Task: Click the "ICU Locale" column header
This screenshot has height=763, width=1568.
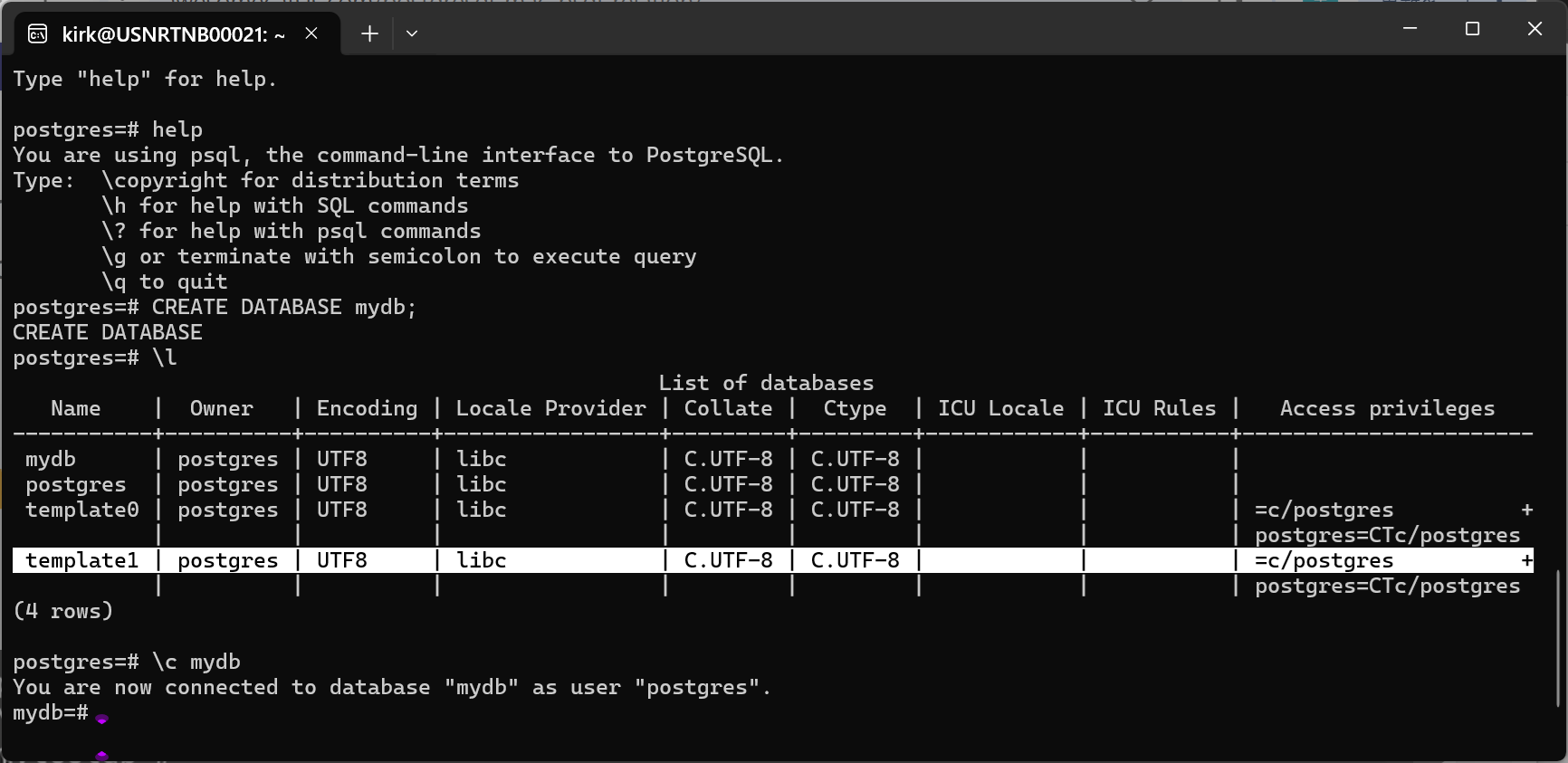Action: click(1000, 408)
